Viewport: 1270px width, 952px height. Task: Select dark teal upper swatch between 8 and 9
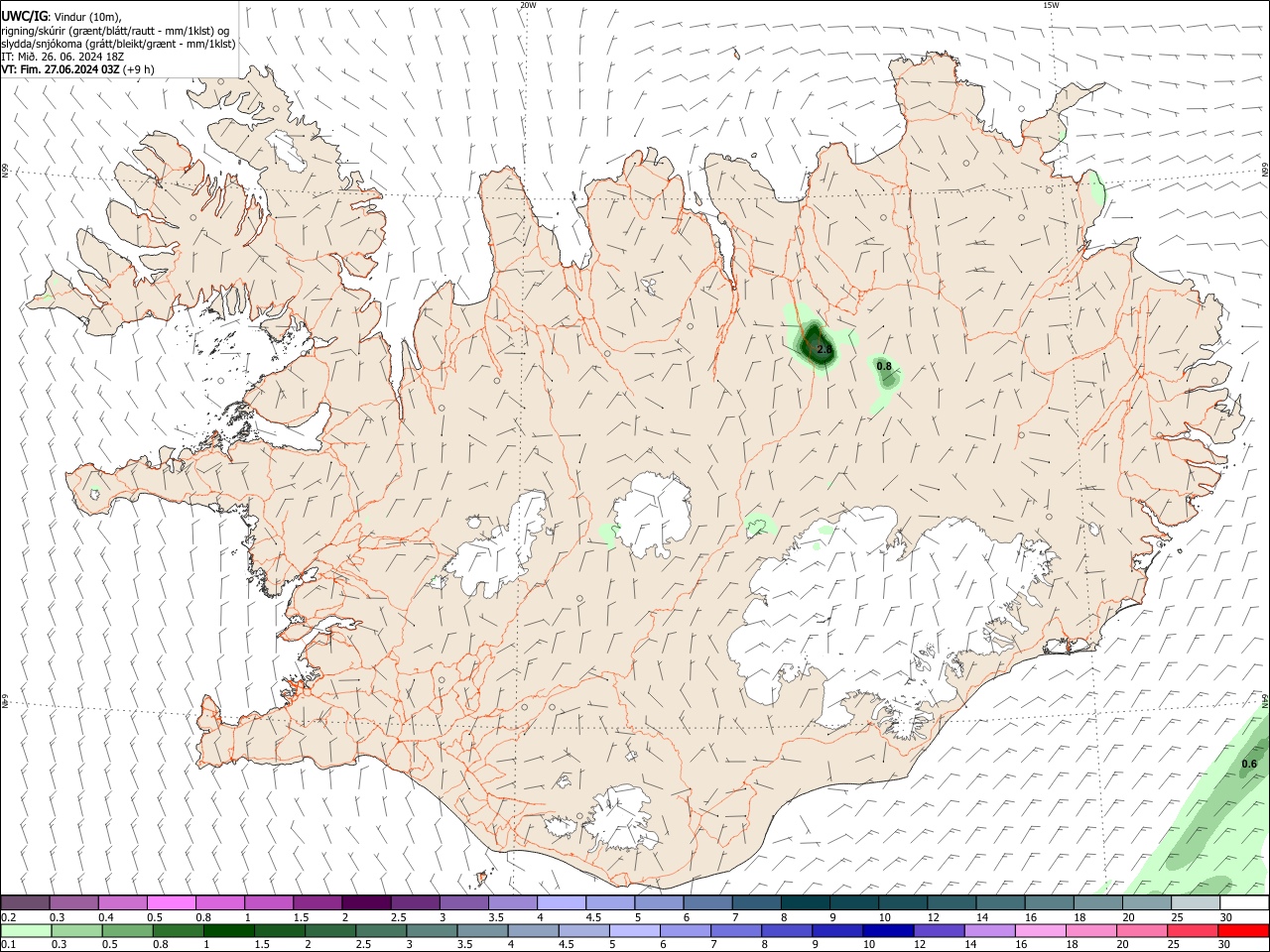click(805, 902)
